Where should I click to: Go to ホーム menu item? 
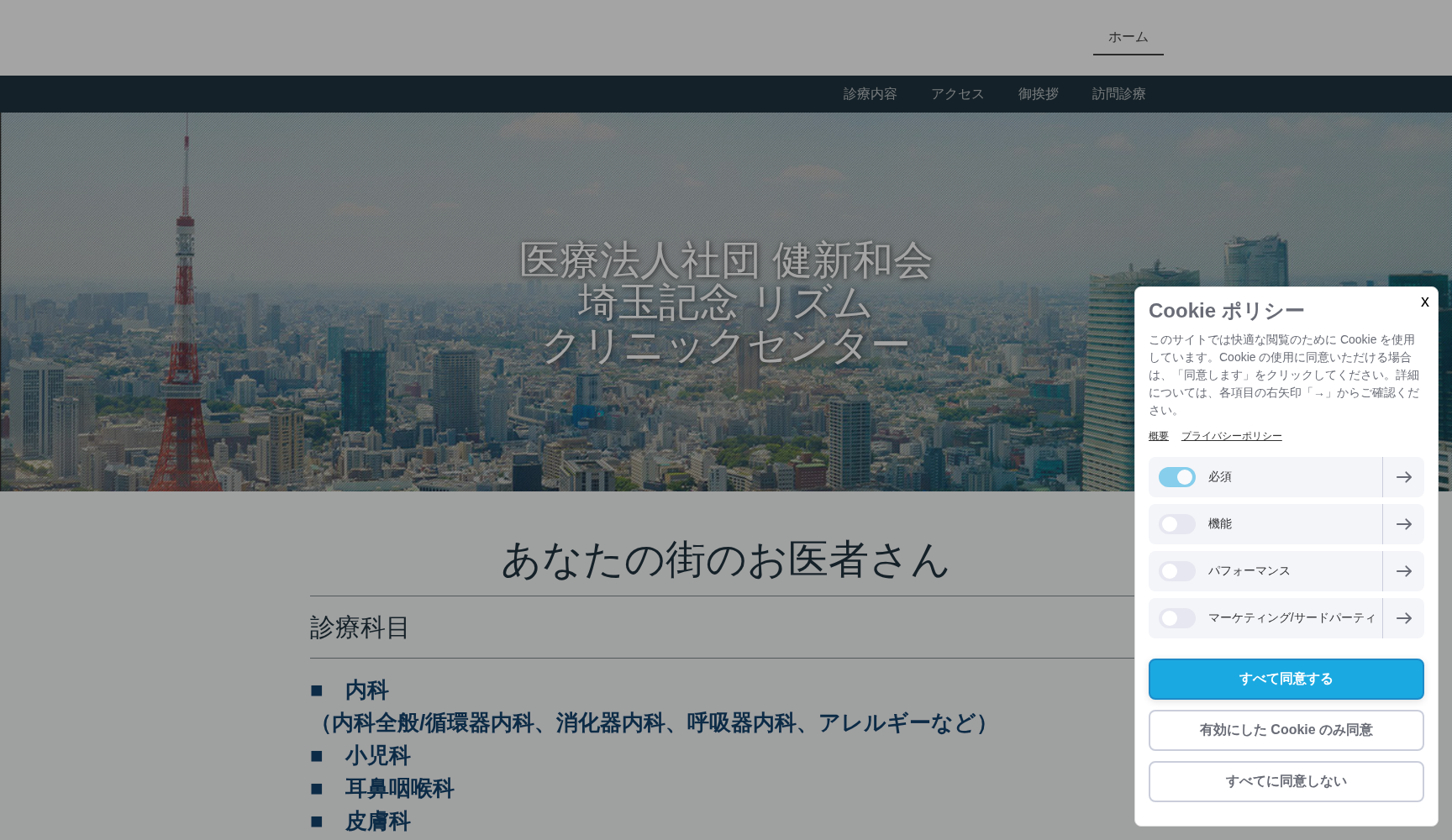(x=1127, y=37)
